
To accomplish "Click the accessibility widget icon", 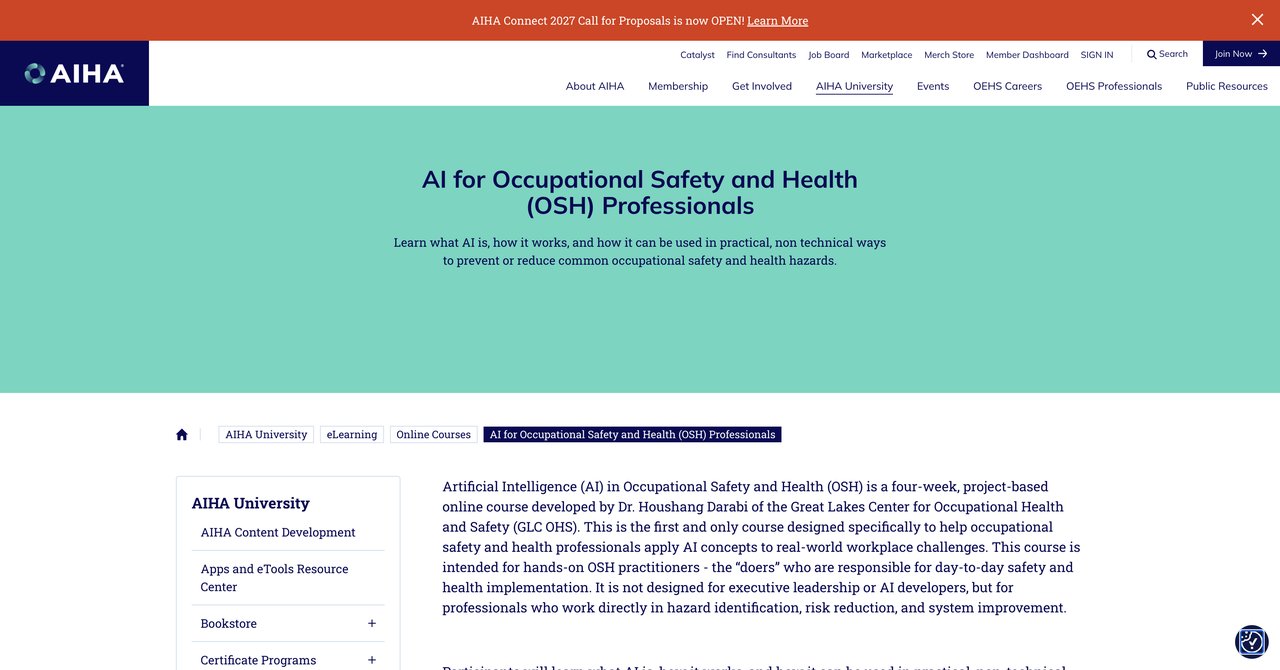I will click(1251, 641).
